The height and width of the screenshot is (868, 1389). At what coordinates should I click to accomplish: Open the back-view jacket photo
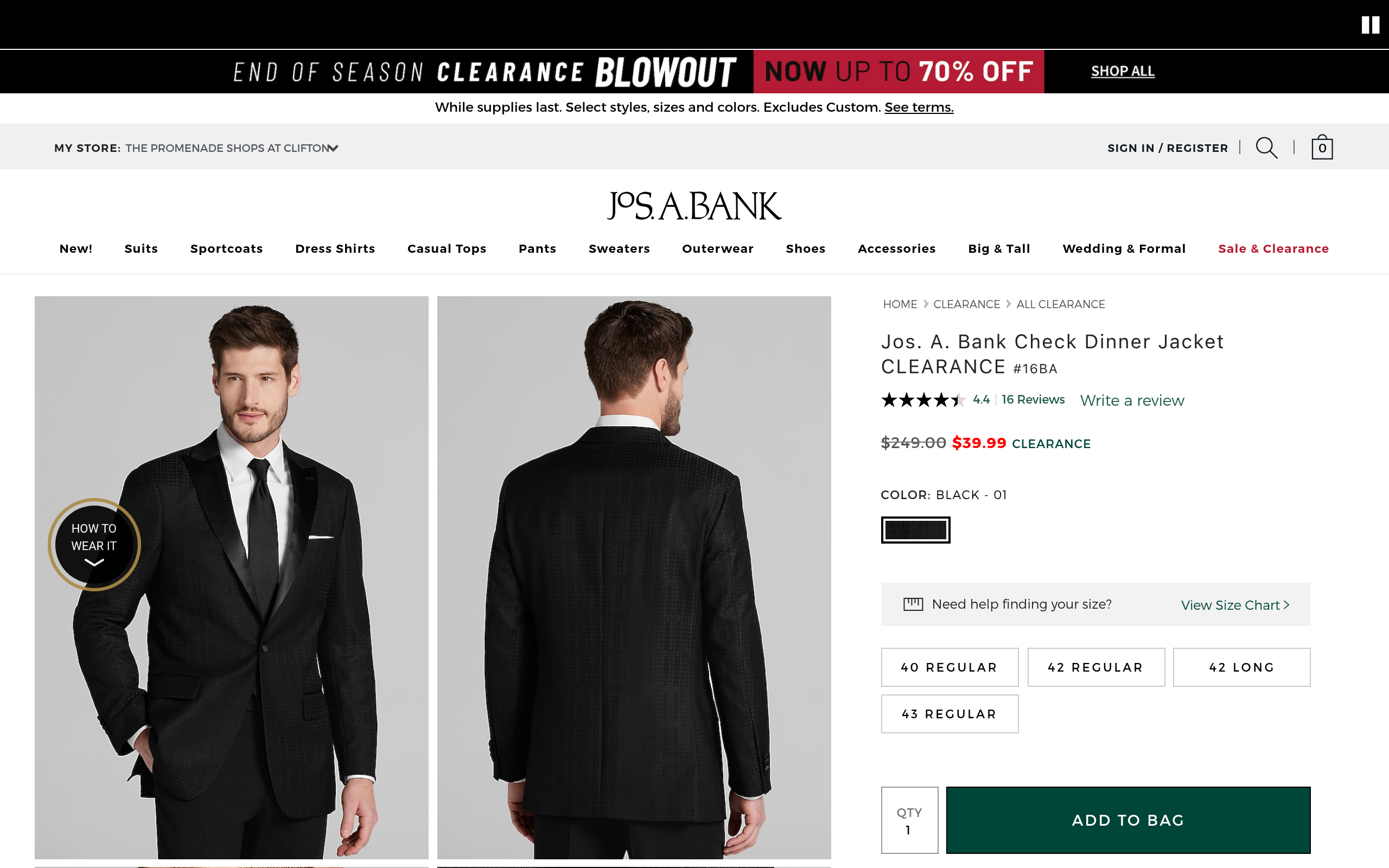[634, 577]
